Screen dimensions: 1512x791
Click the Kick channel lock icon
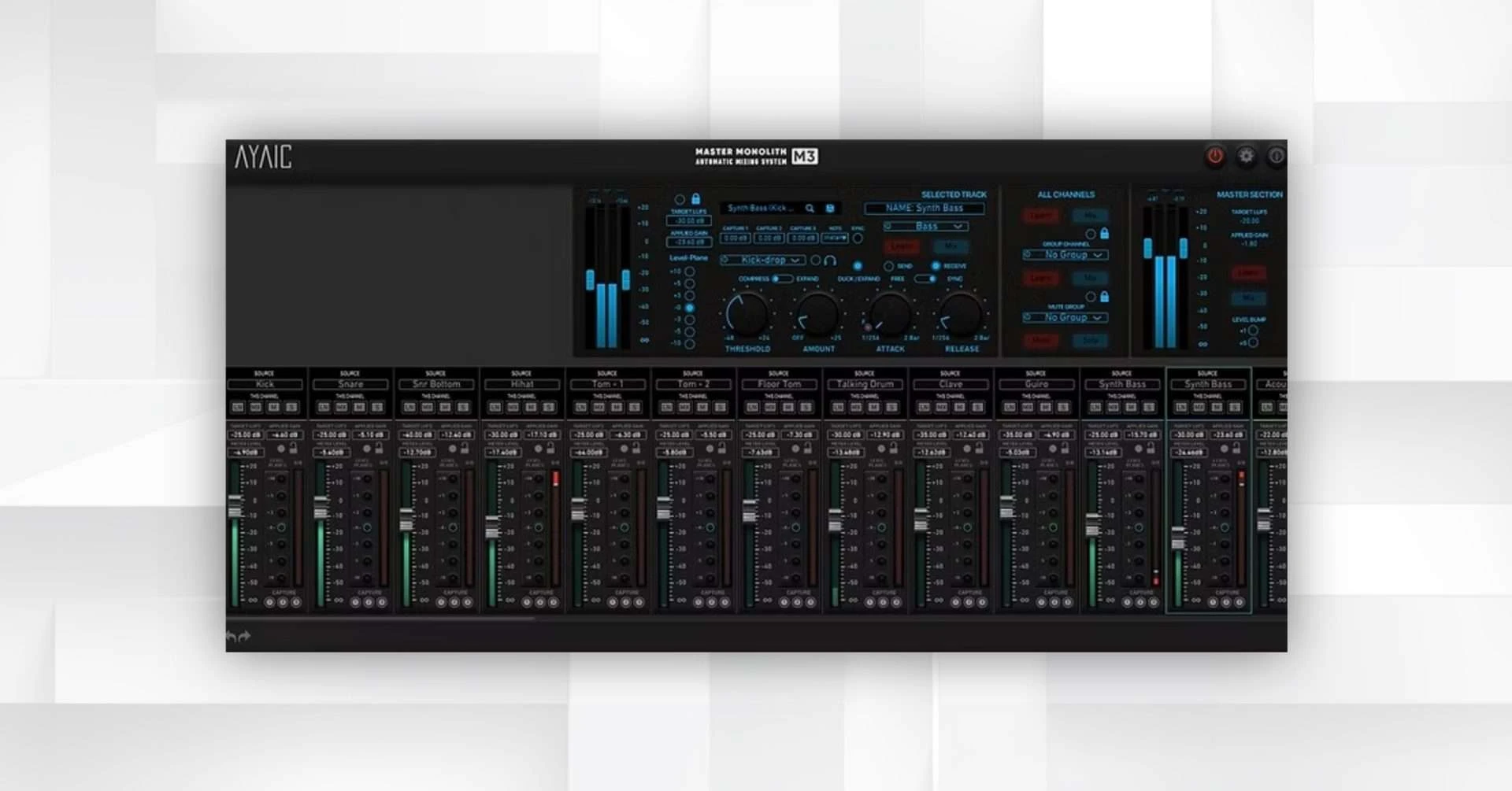click(x=294, y=448)
